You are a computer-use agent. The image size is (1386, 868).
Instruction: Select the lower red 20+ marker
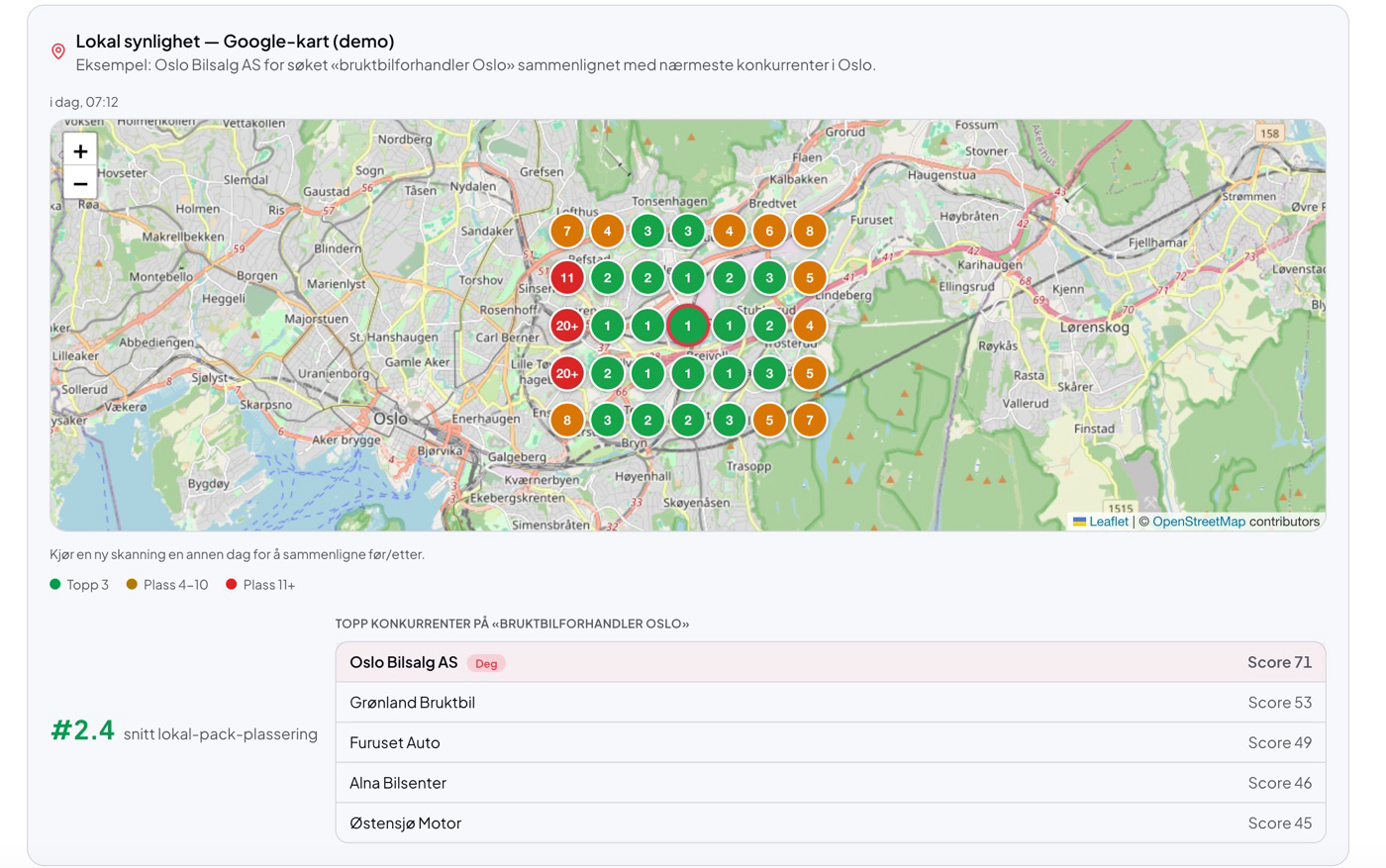coord(567,373)
